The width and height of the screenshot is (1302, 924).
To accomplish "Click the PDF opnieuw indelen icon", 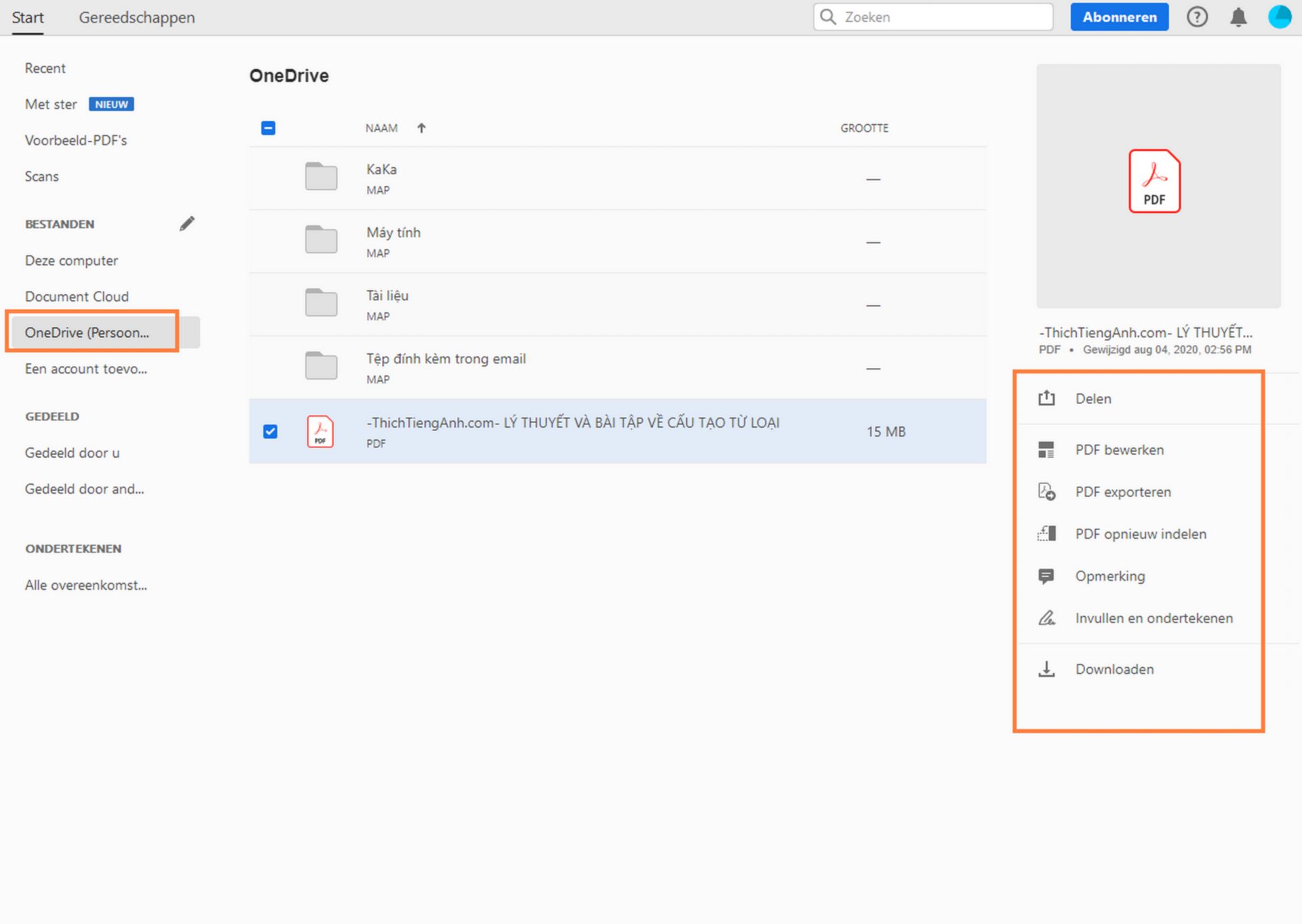I will 1047,534.
